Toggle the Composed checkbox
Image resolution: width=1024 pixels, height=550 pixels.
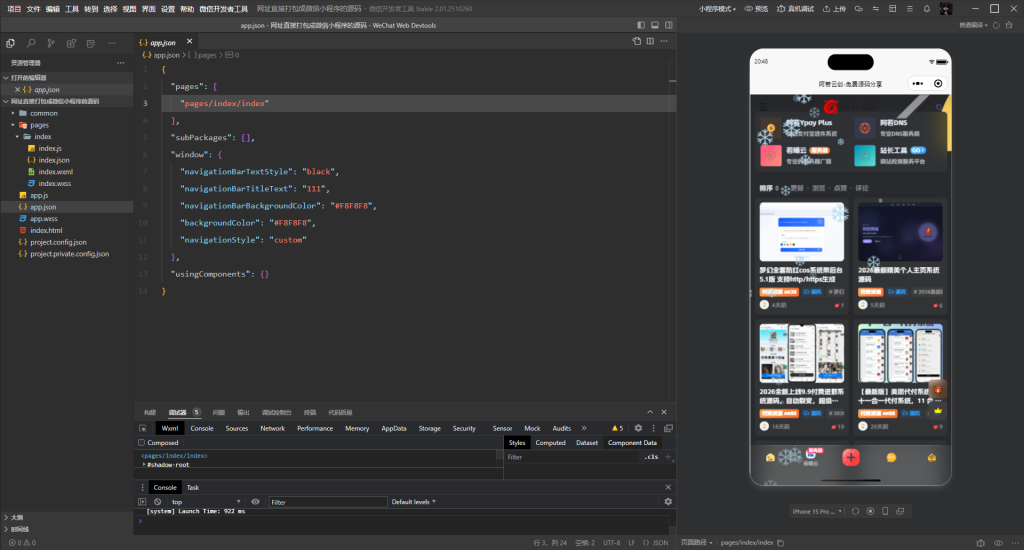pos(142,442)
